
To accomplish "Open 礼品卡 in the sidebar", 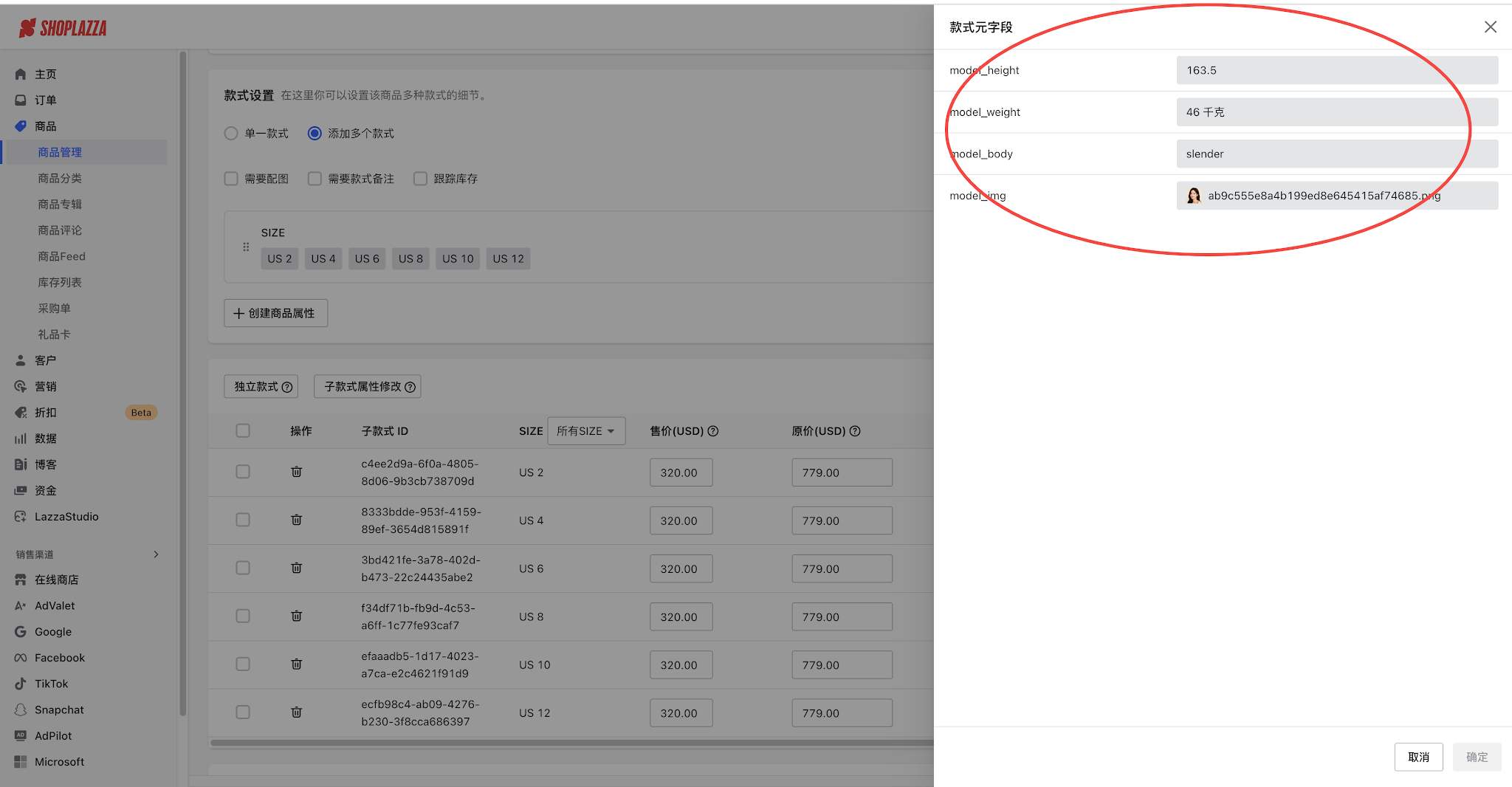I will 55,334.
